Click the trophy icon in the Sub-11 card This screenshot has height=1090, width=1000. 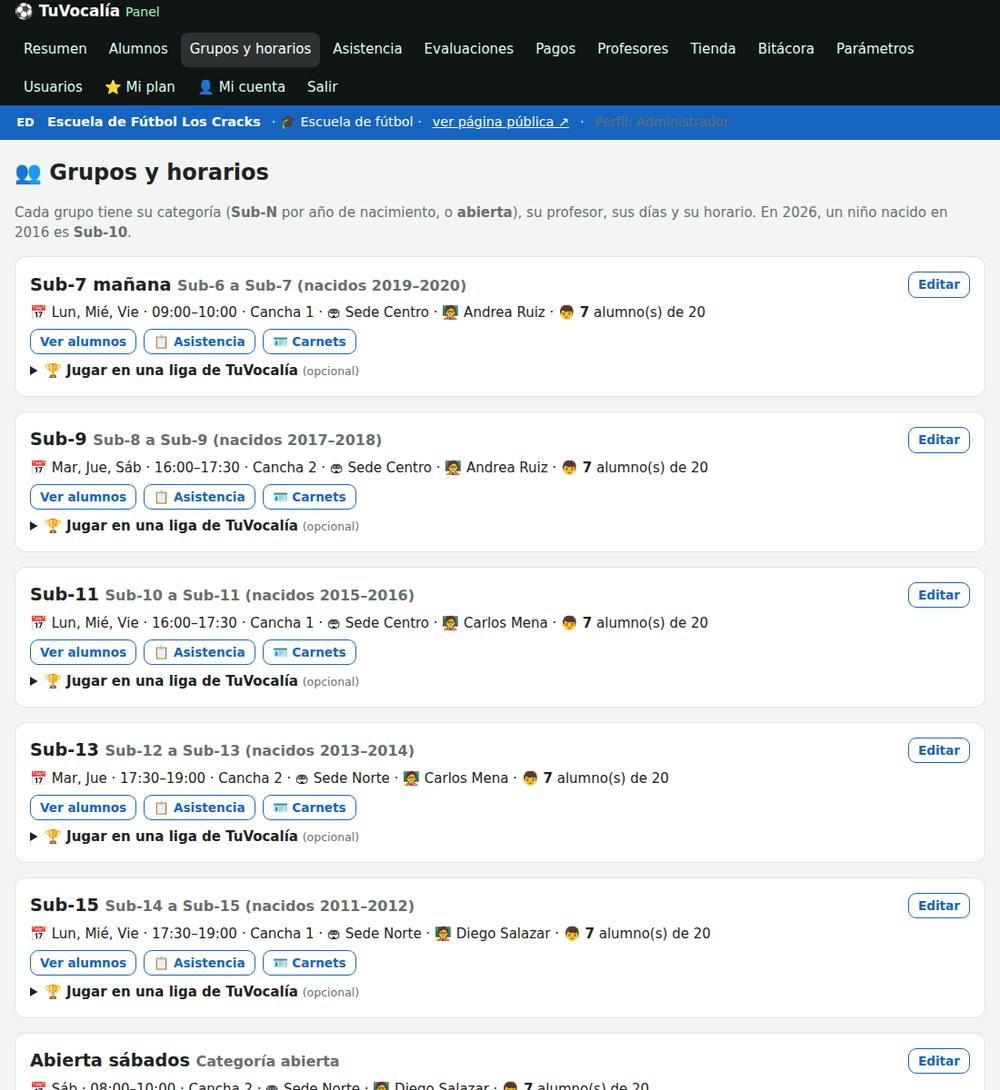(x=53, y=681)
